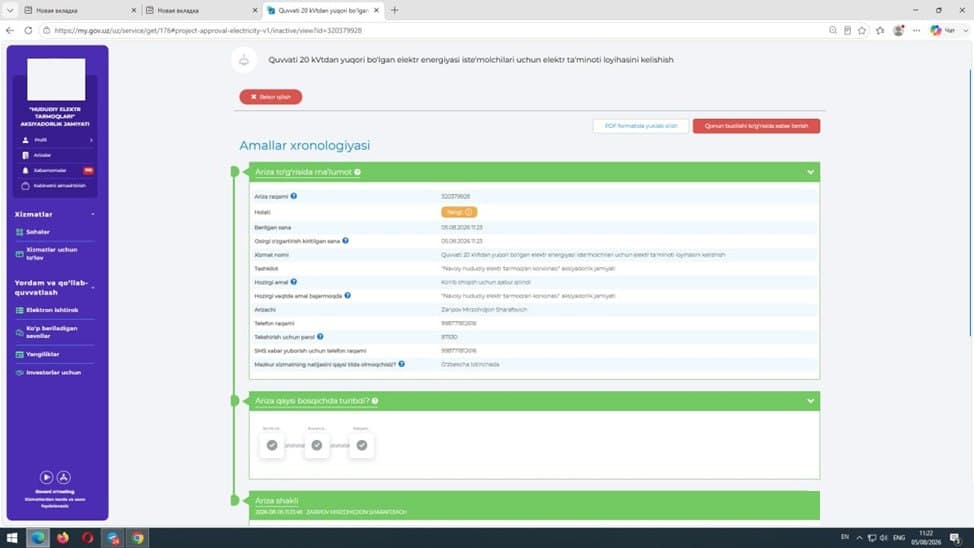
Task: Click help icon next to Ariza raqami
Action: [x=294, y=196]
